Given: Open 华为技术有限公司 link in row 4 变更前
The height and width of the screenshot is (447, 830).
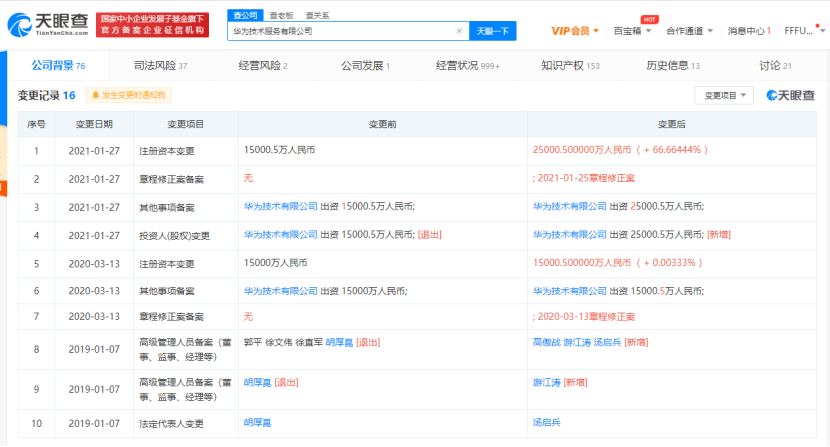Looking at the screenshot, I should [x=281, y=235].
